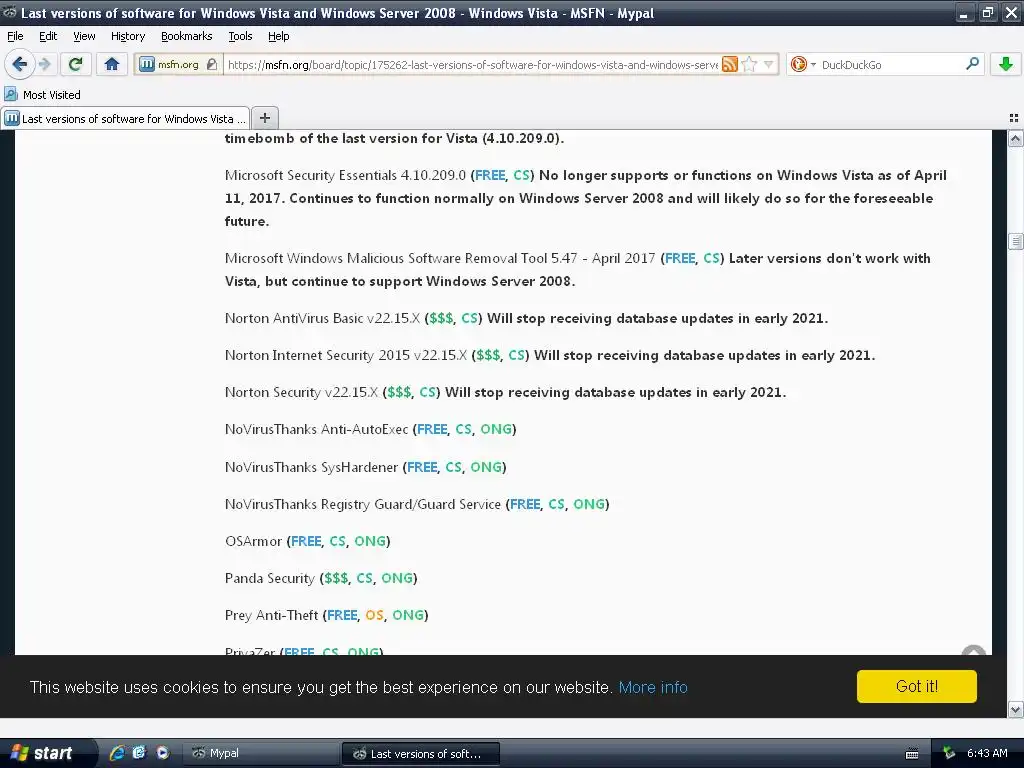Click the OS tag for Prey Anti-Theft
This screenshot has height=768, width=1024.
(374, 615)
